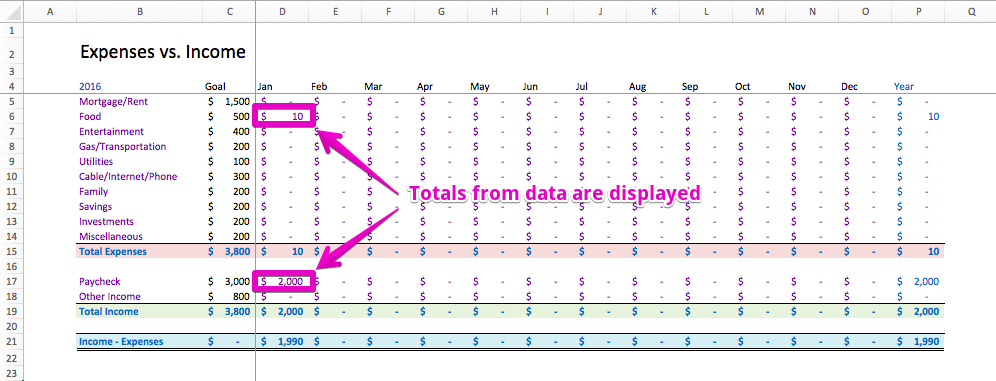Click the Paycheck row label
The image size is (996, 381).
(99, 281)
